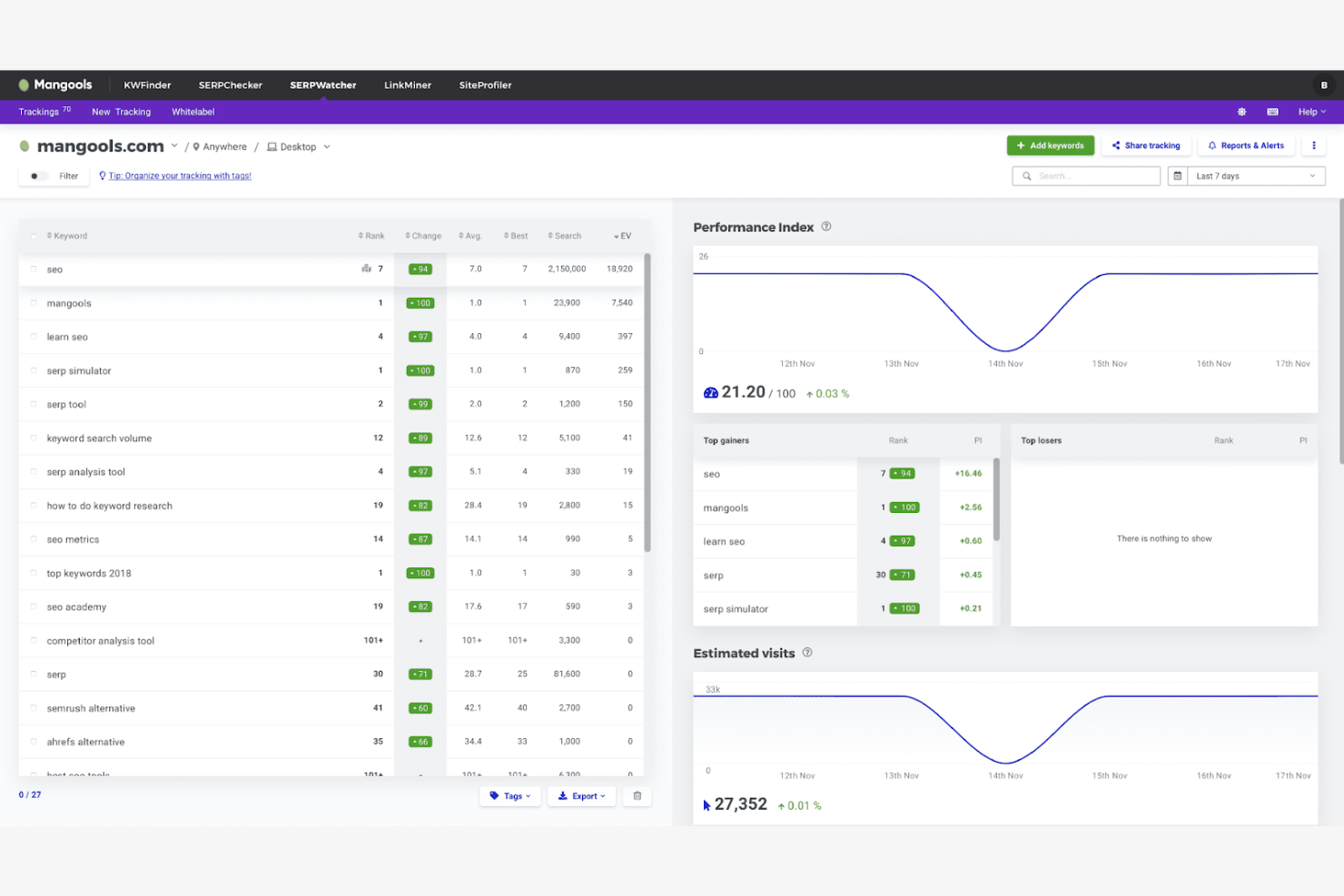
Task: Open the tip about organizing tracking with tags
Action: [181, 175]
